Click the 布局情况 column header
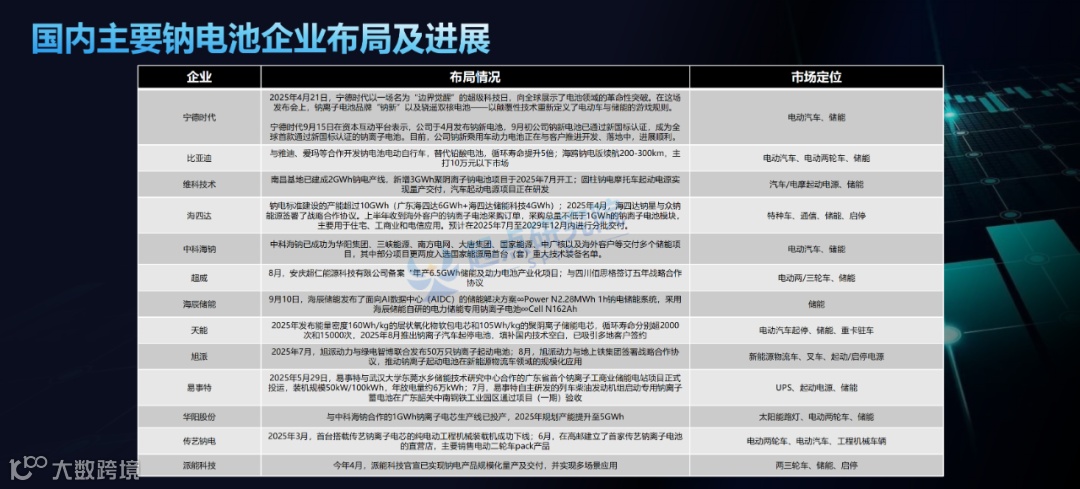The width and height of the screenshot is (1080, 489). 475,77
